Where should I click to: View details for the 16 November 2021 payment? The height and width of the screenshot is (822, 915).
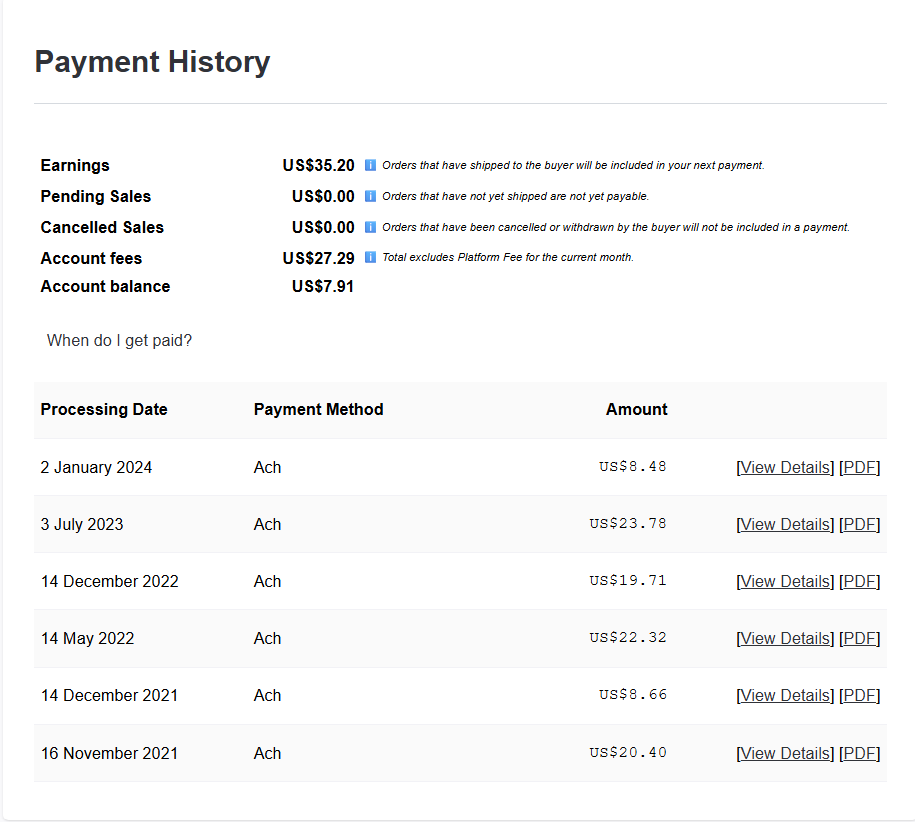pos(785,753)
